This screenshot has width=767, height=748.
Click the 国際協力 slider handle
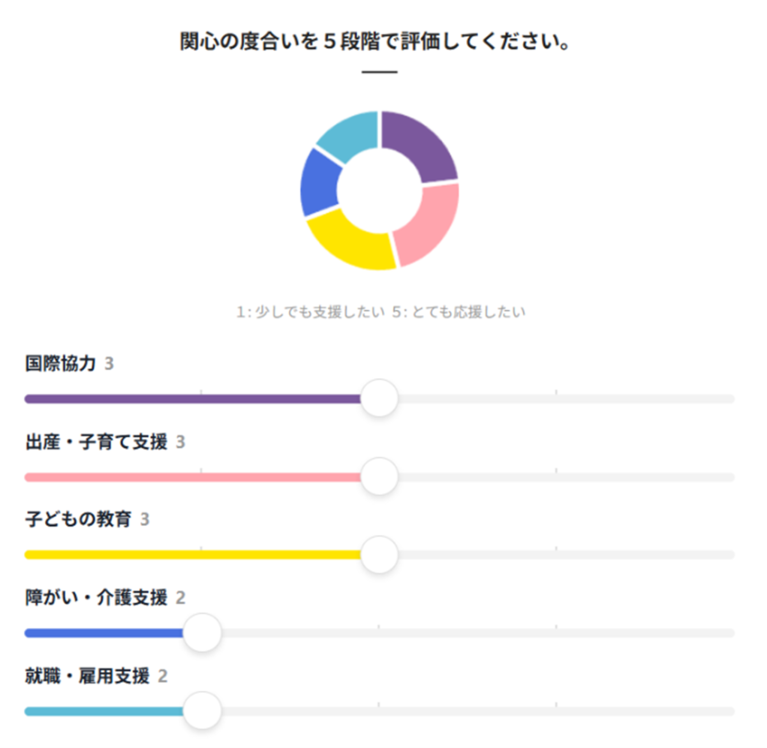coord(379,399)
